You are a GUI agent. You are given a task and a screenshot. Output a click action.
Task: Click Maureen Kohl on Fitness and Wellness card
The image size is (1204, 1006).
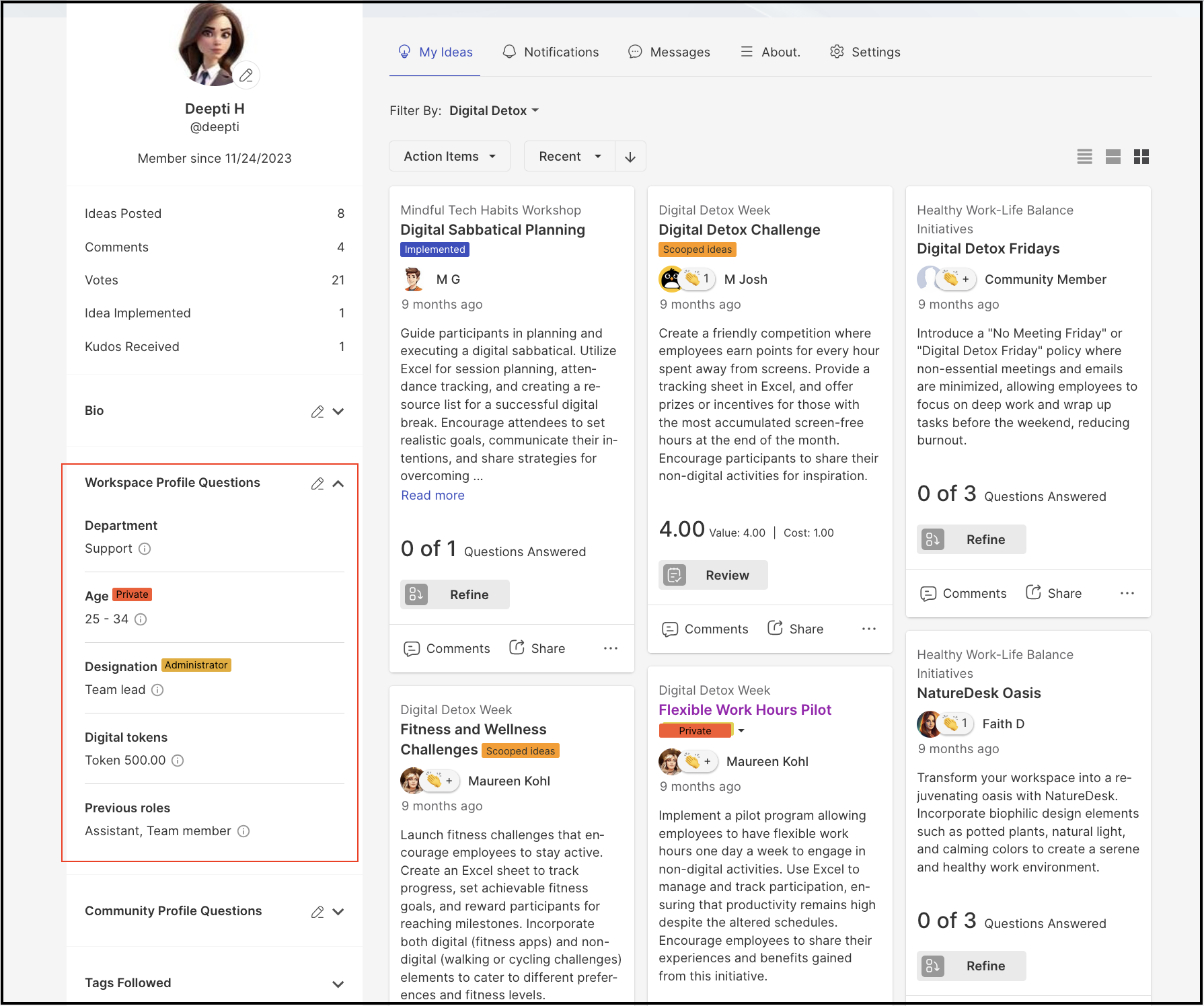tap(509, 781)
